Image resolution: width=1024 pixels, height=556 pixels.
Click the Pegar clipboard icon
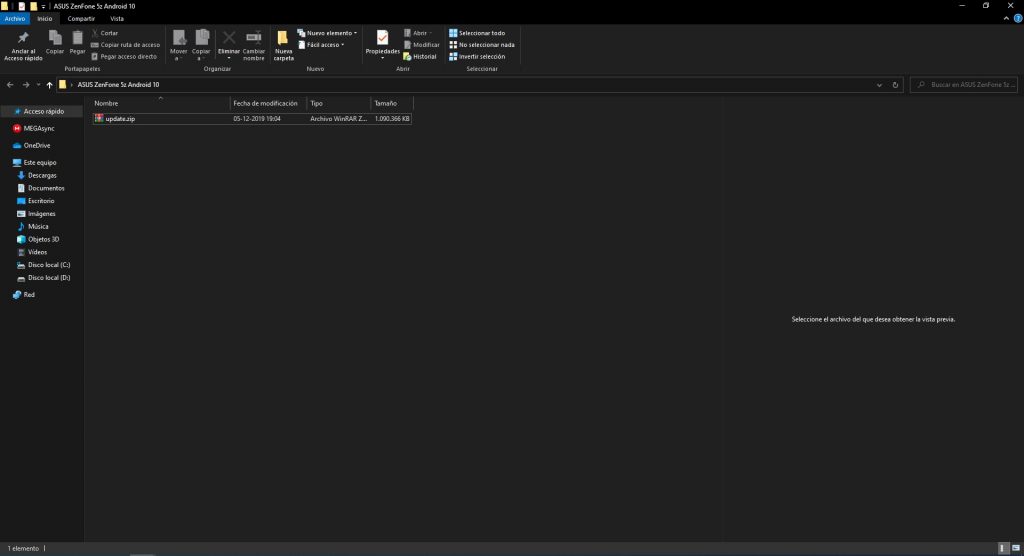tap(77, 38)
